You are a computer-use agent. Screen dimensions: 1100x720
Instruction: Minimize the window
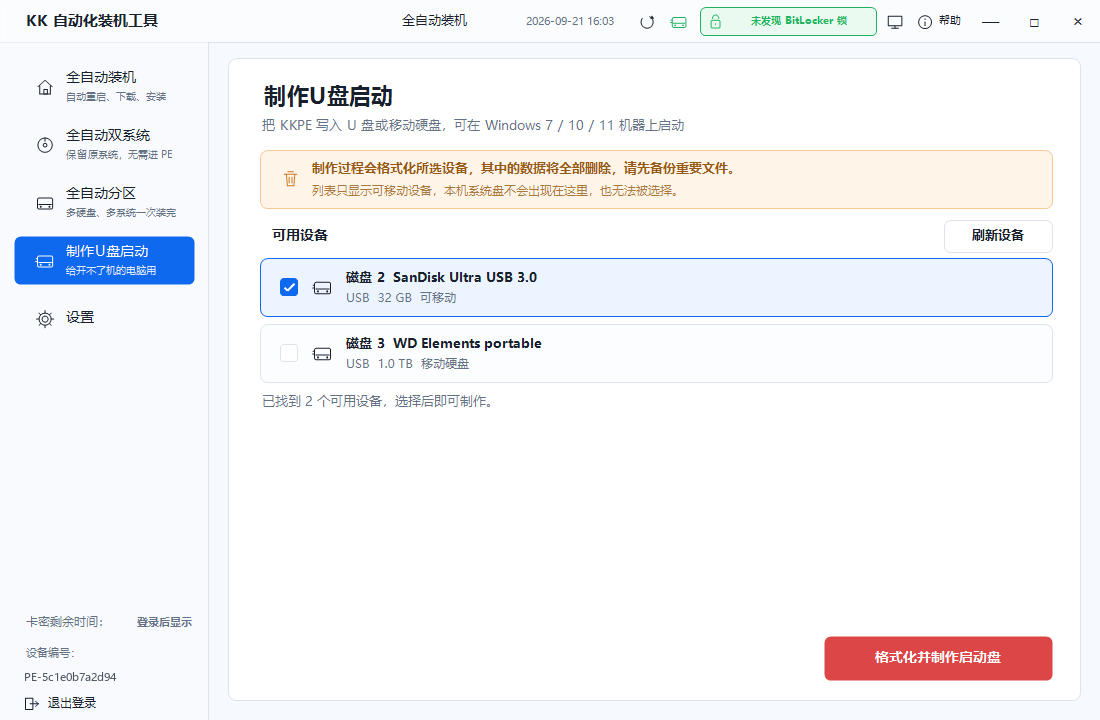(x=991, y=22)
